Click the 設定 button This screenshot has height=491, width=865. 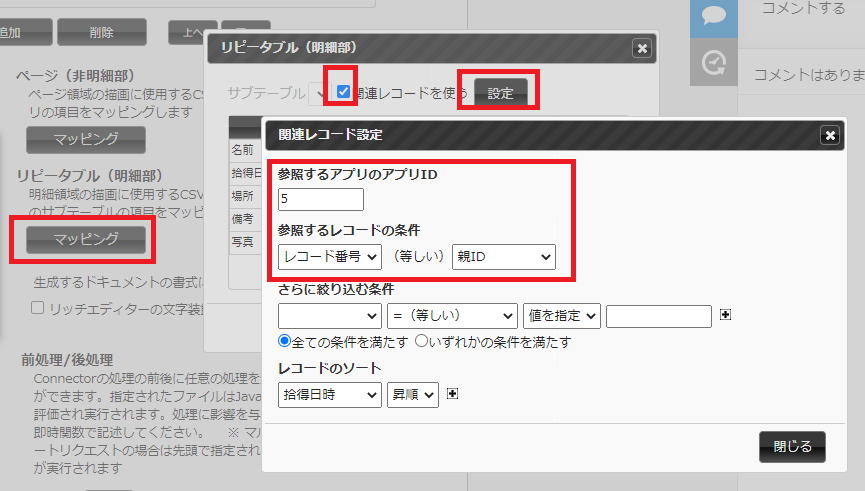pos(500,93)
